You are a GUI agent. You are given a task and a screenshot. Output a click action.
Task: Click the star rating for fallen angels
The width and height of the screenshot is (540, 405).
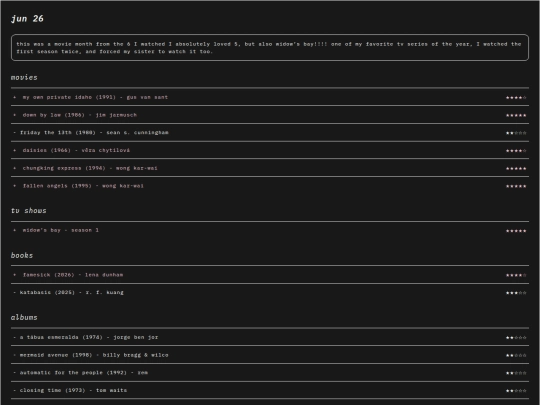coord(516,186)
